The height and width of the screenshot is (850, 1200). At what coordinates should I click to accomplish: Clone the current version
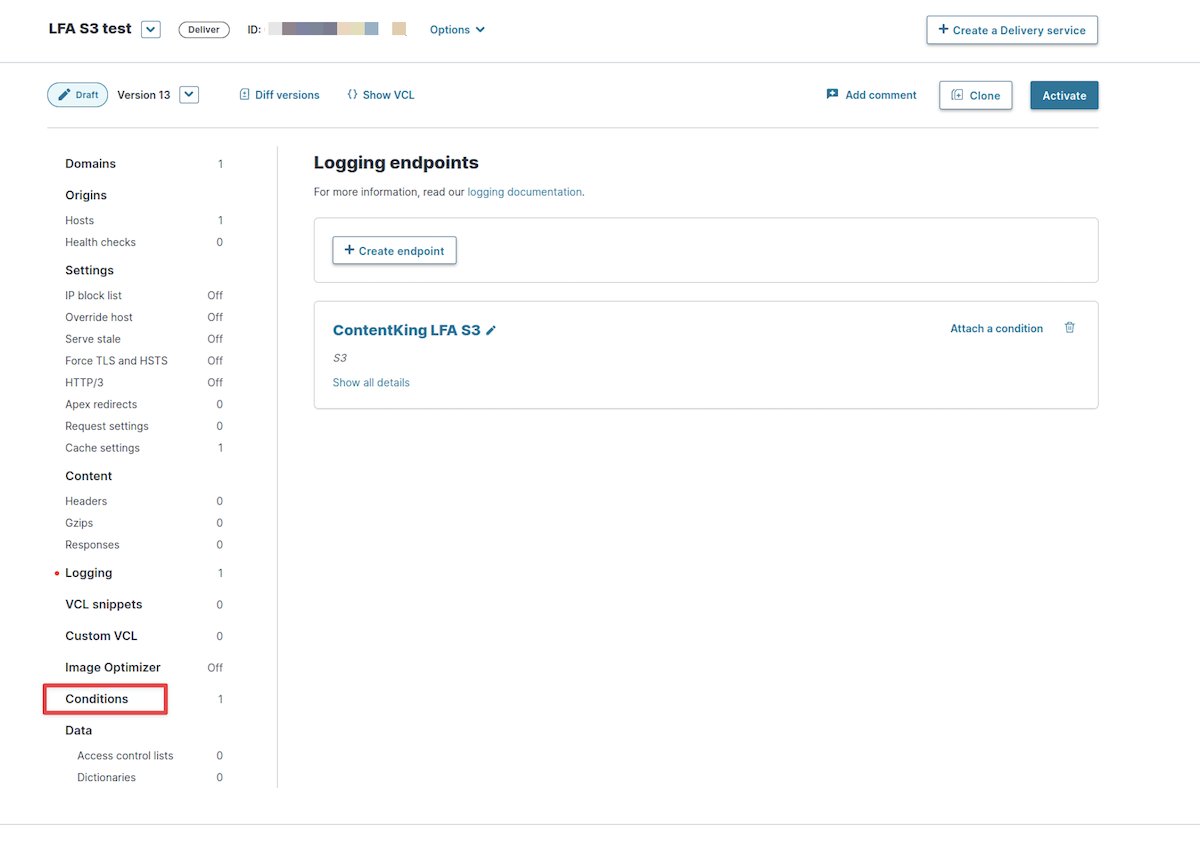(976, 95)
